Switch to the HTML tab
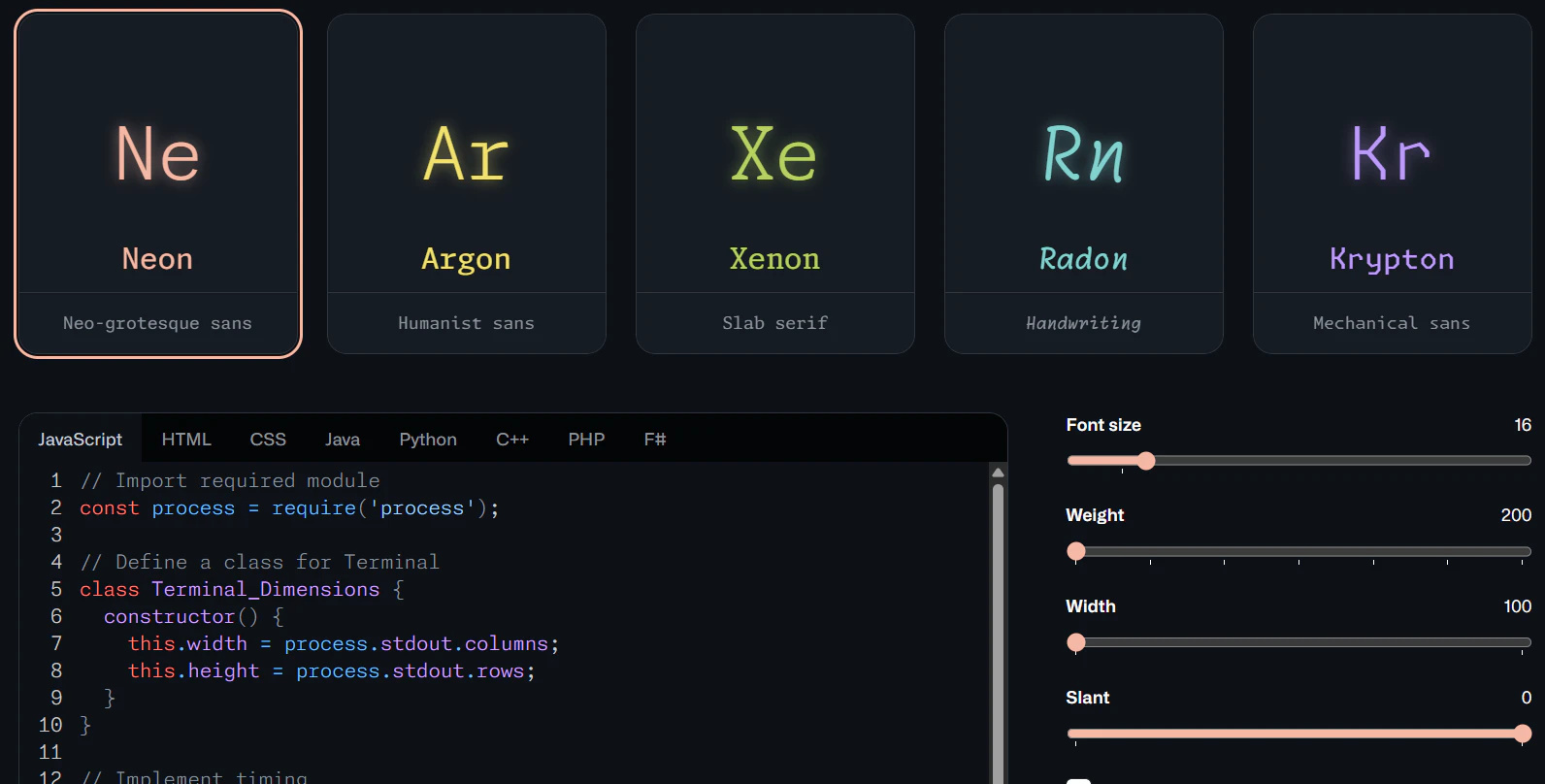The image size is (1545, 784). pos(186,440)
